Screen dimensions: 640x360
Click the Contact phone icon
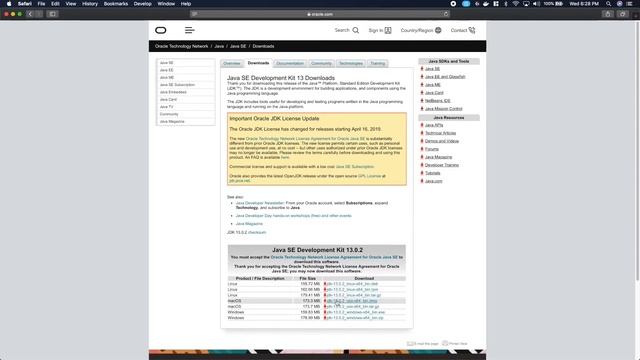click(472, 30)
